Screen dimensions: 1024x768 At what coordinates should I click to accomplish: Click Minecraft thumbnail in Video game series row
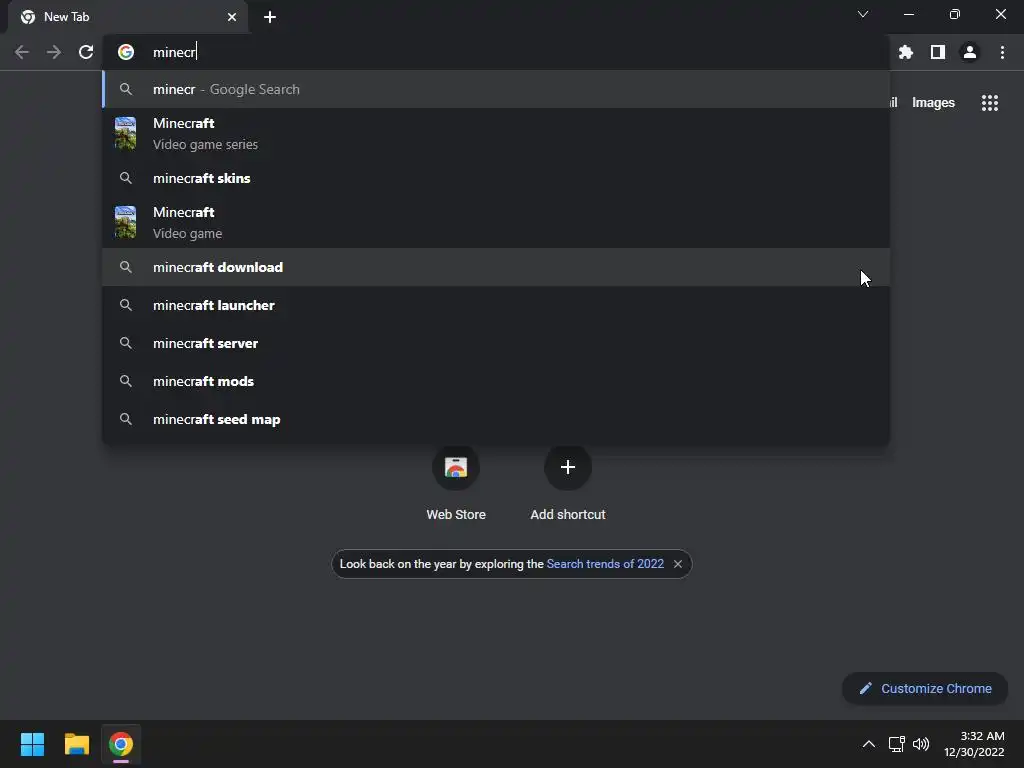click(x=125, y=133)
